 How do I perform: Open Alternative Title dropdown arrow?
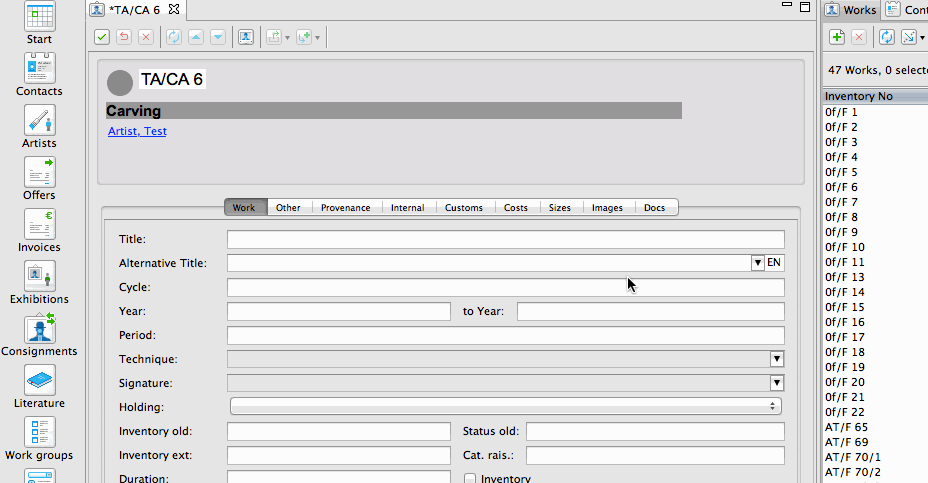pyautogui.click(x=758, y=263)
